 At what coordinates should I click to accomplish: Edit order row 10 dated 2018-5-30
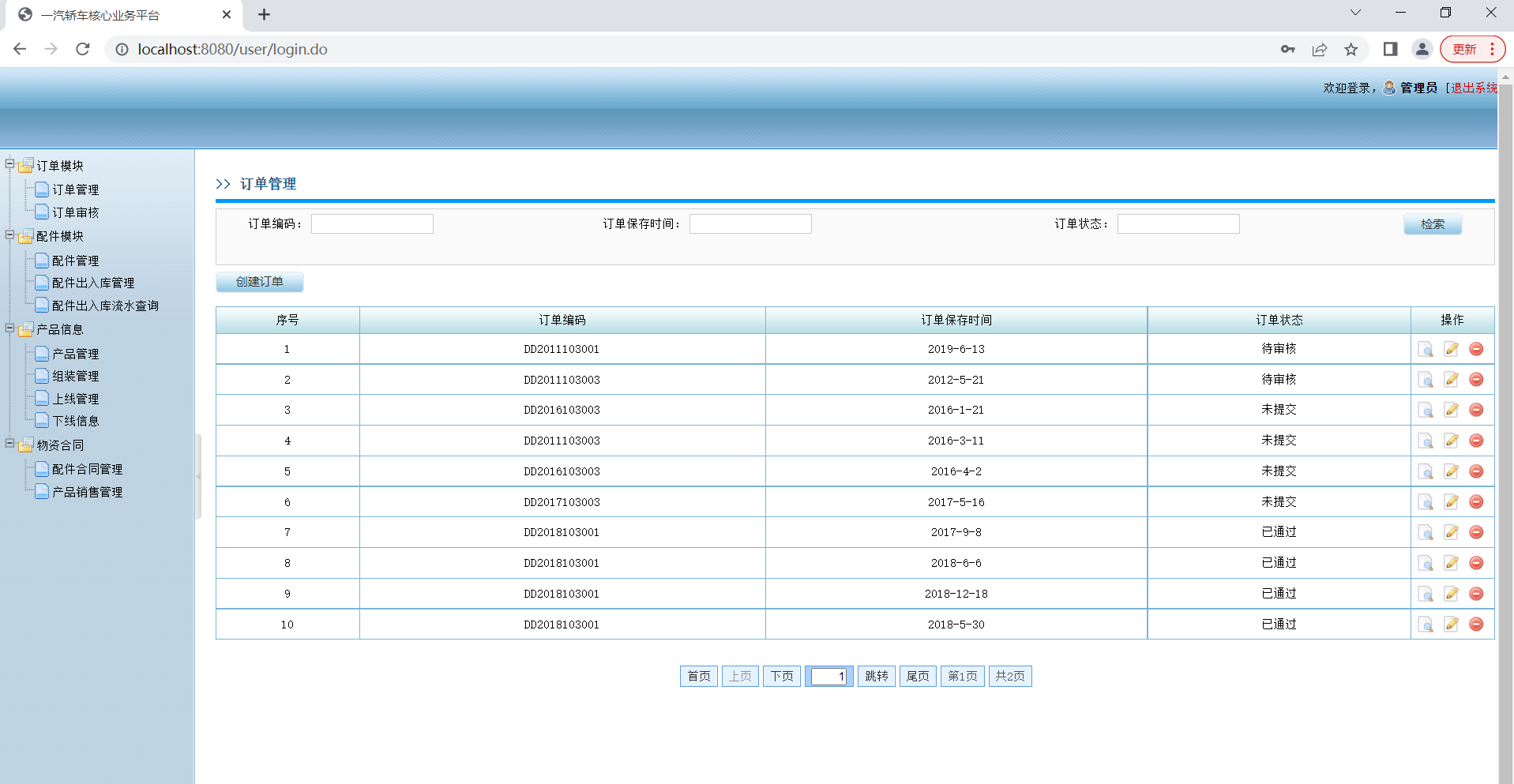click(x=1452, y=625)
